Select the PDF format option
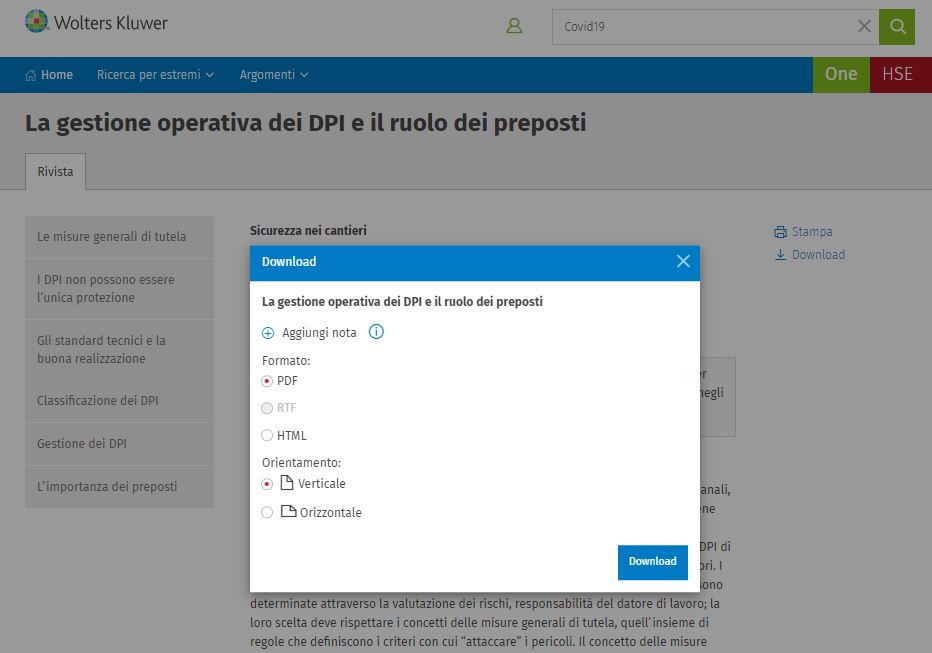The width and height of the screenshot is (932, 653). pyautogui.click(x=267, y=381)
